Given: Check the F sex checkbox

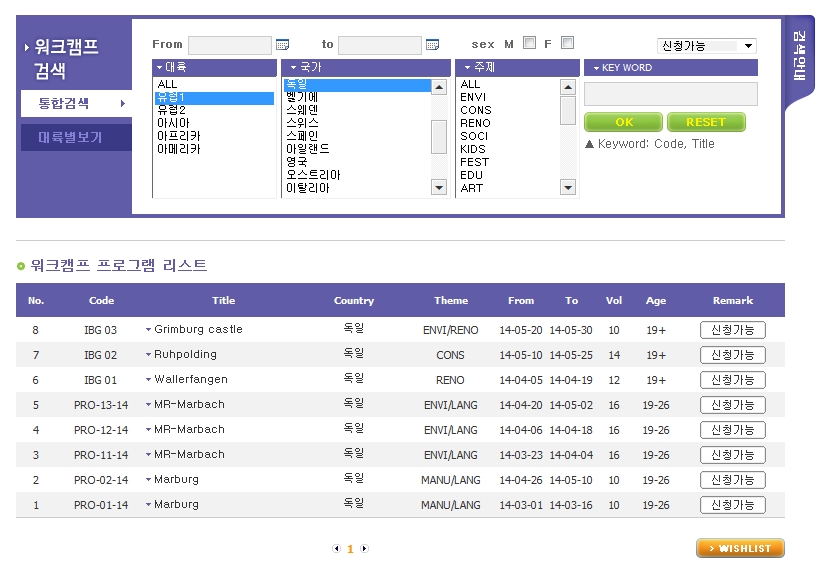Looking at the screenshot, I should [x=567, y=43].
